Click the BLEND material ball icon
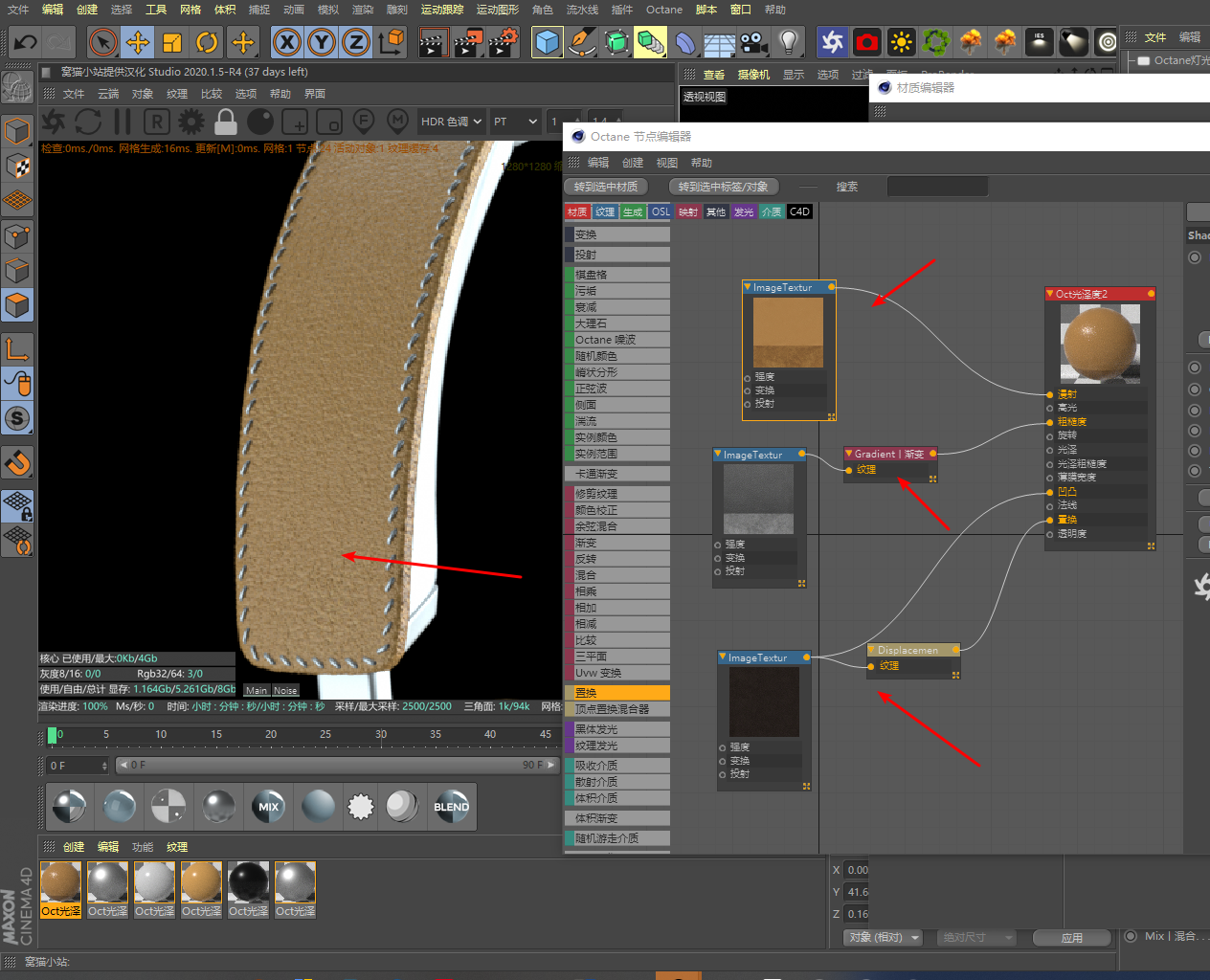Image resolution: width=1210 pixels, height=980 pixels. pos(451,807)
